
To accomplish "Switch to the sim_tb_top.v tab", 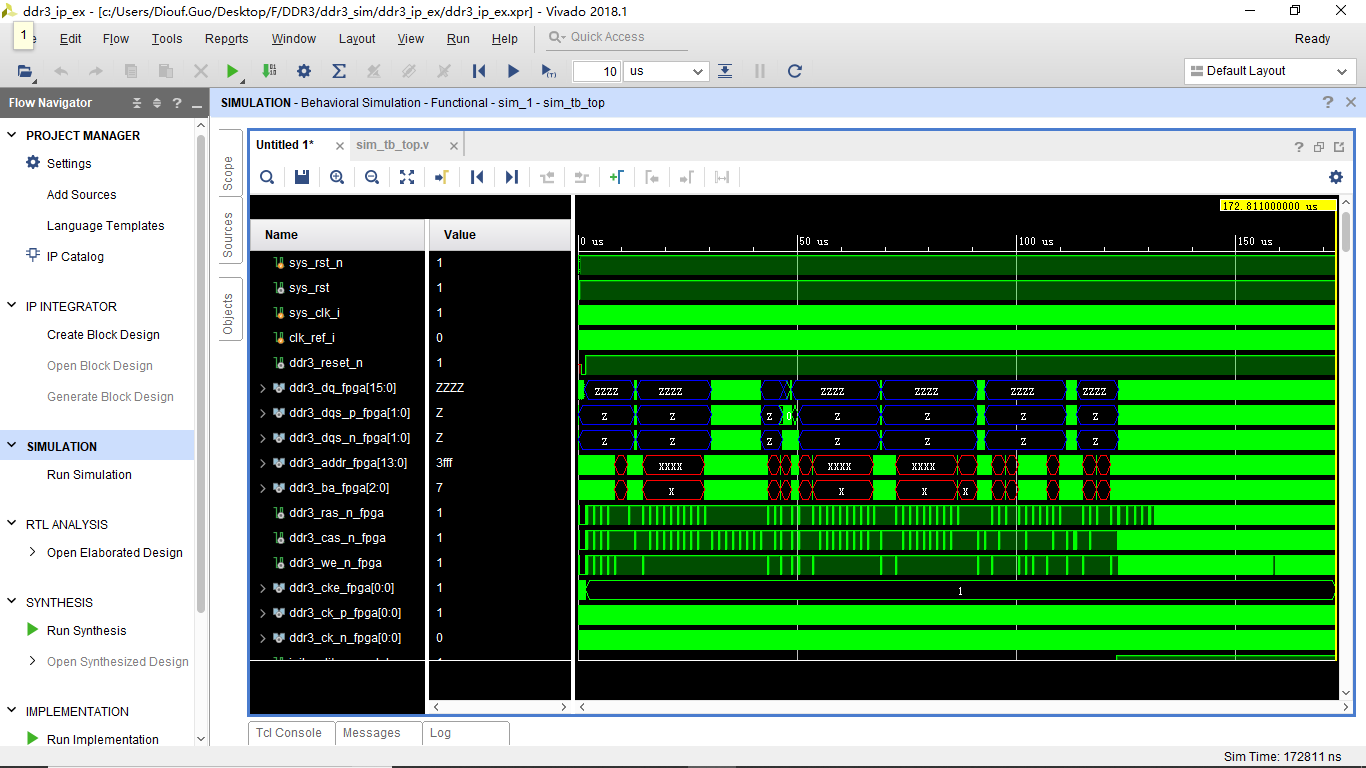I will tap(392, 145).
